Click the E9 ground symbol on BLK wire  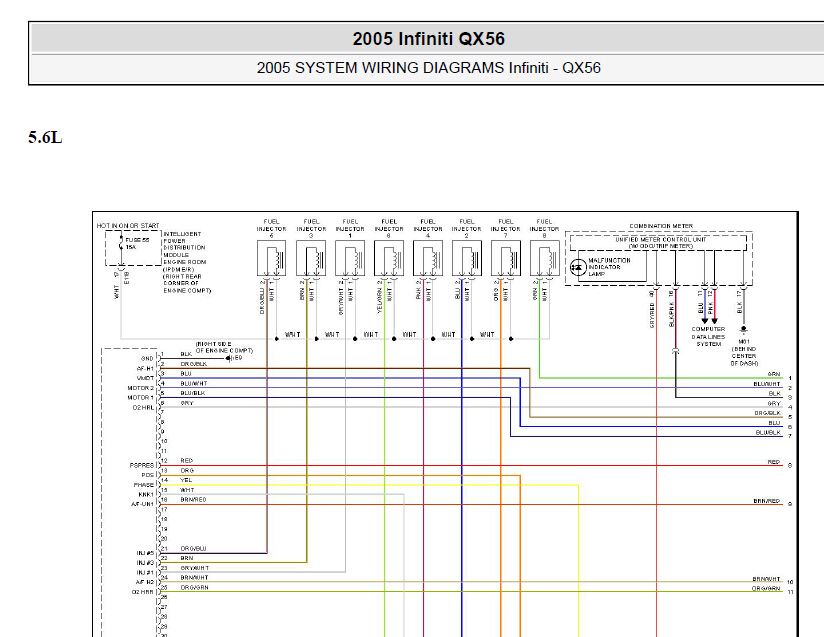229,358
